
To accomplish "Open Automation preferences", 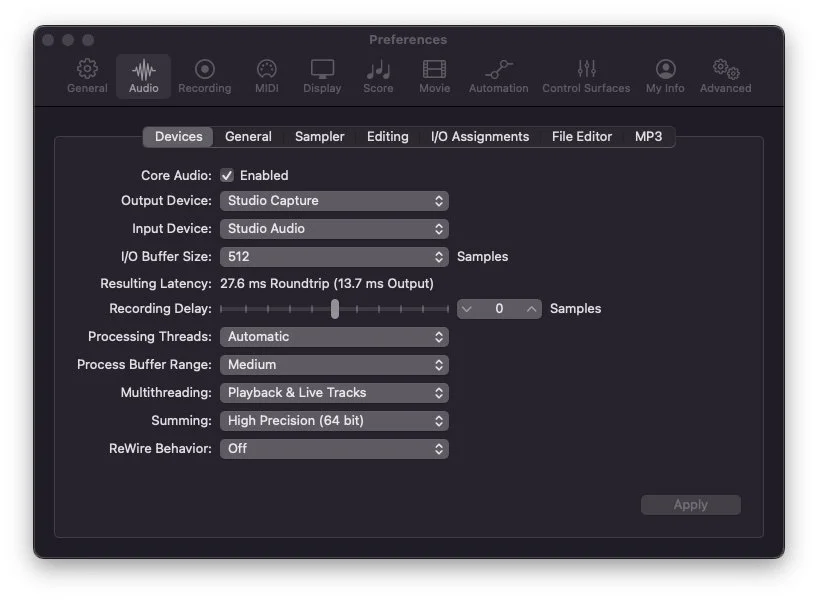I will tap(497, 75).
